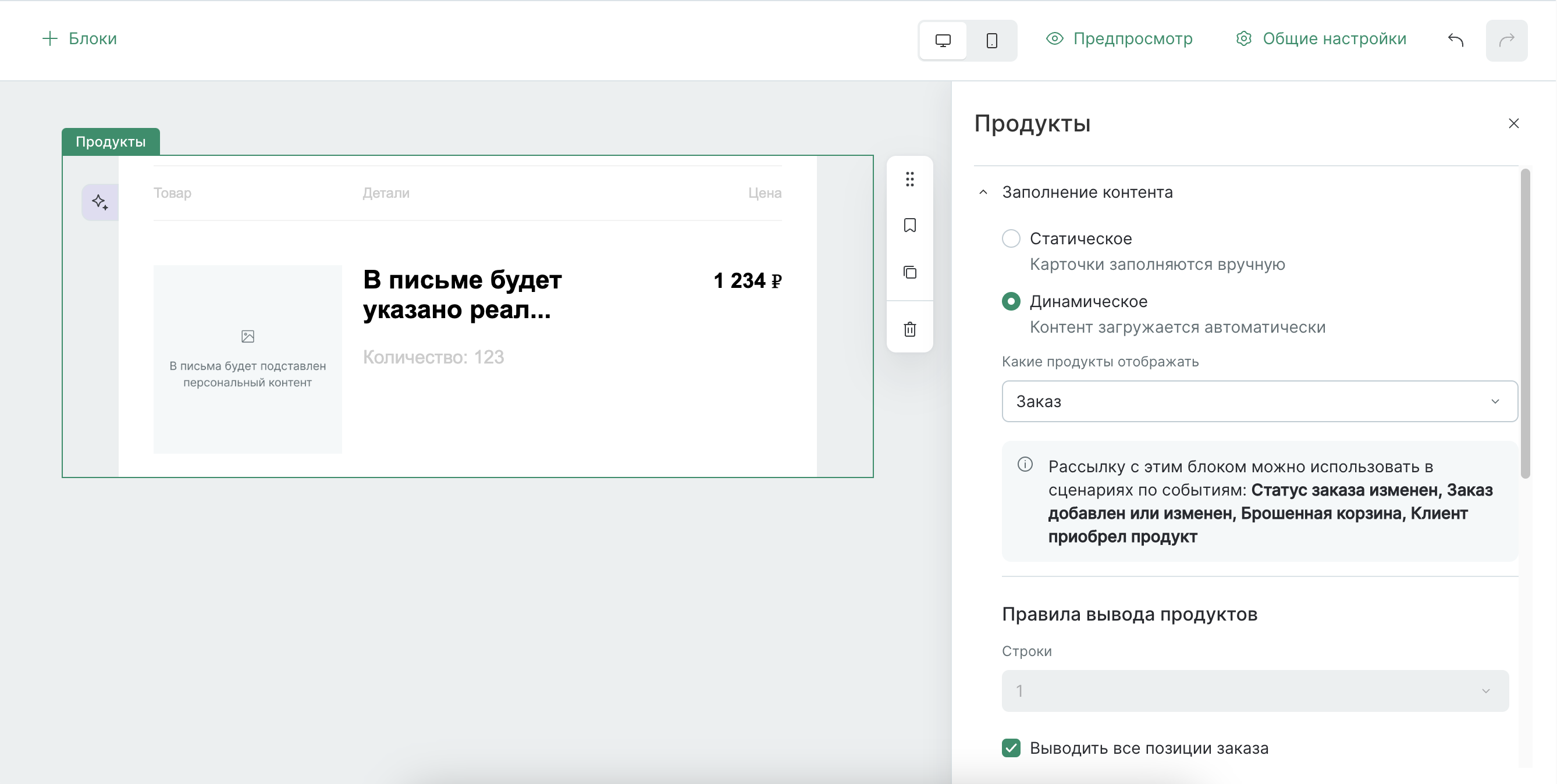The height and width of the screenshot is (784, 1557).
Task: Undo the last action
Action: 1455,41
